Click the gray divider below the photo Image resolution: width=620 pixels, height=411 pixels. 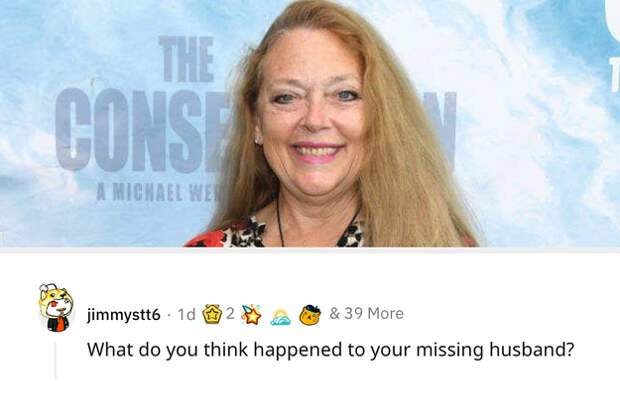click(x=310, y=250)
